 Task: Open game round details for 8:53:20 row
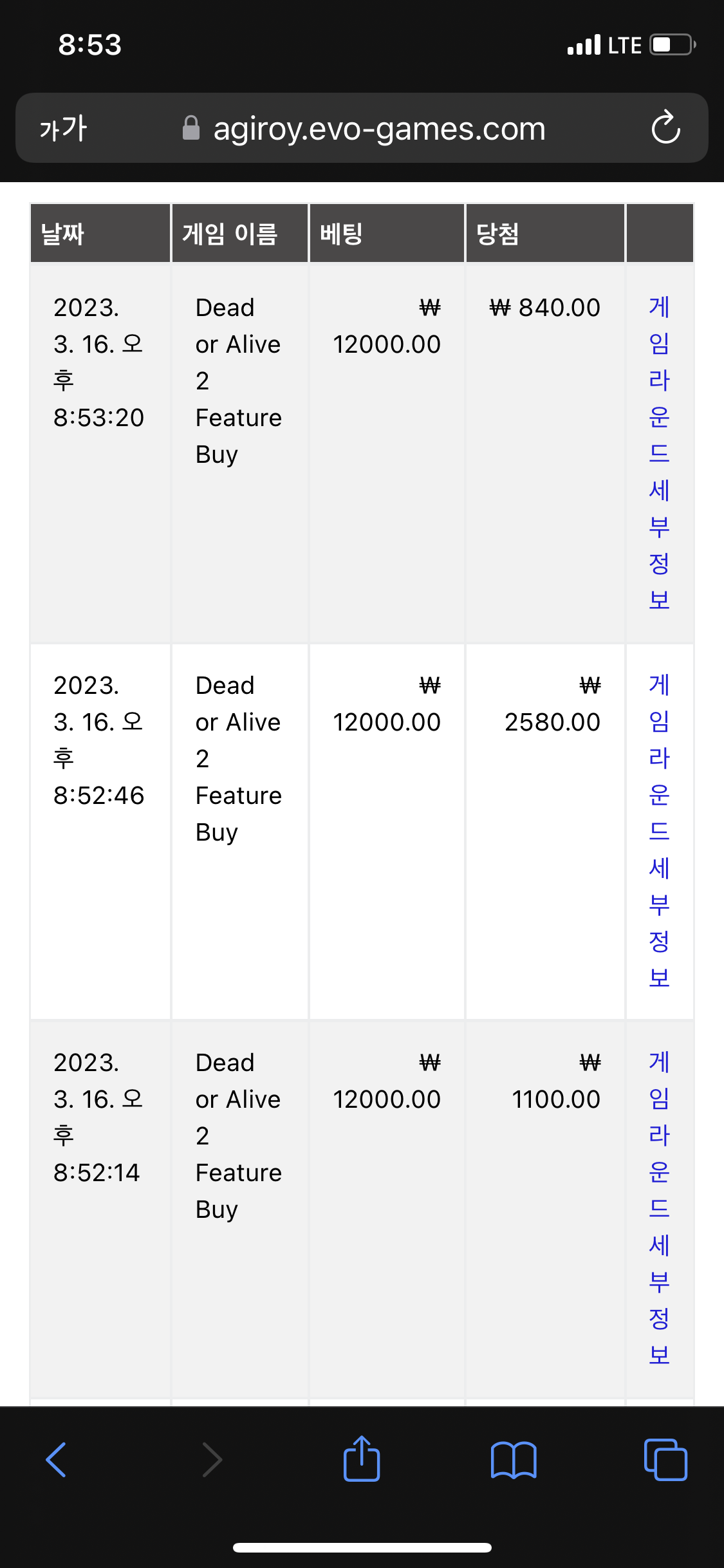(x=660, y=453)
